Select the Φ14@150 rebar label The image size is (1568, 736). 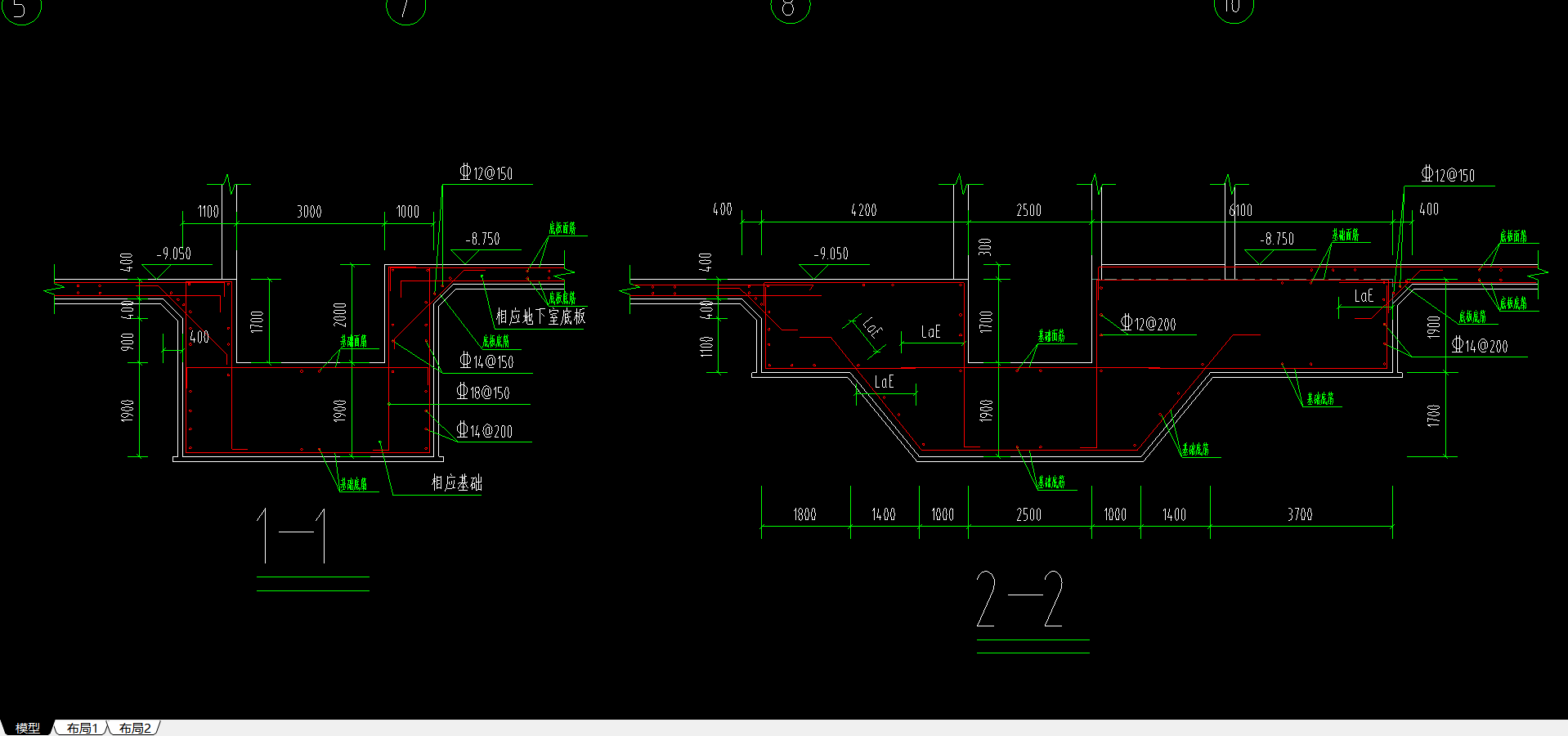[486, 361]
